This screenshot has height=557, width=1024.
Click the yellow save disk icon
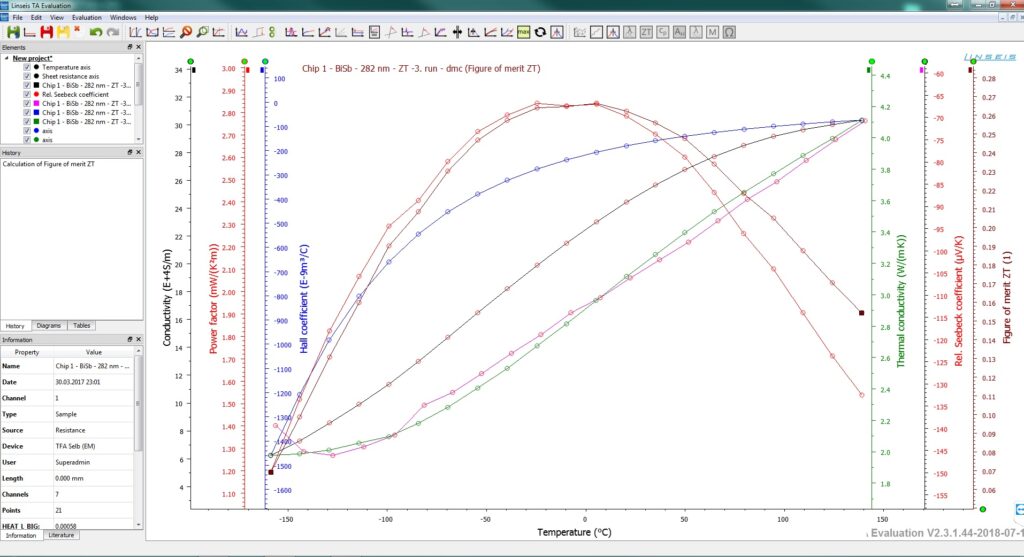pos(63,32)
